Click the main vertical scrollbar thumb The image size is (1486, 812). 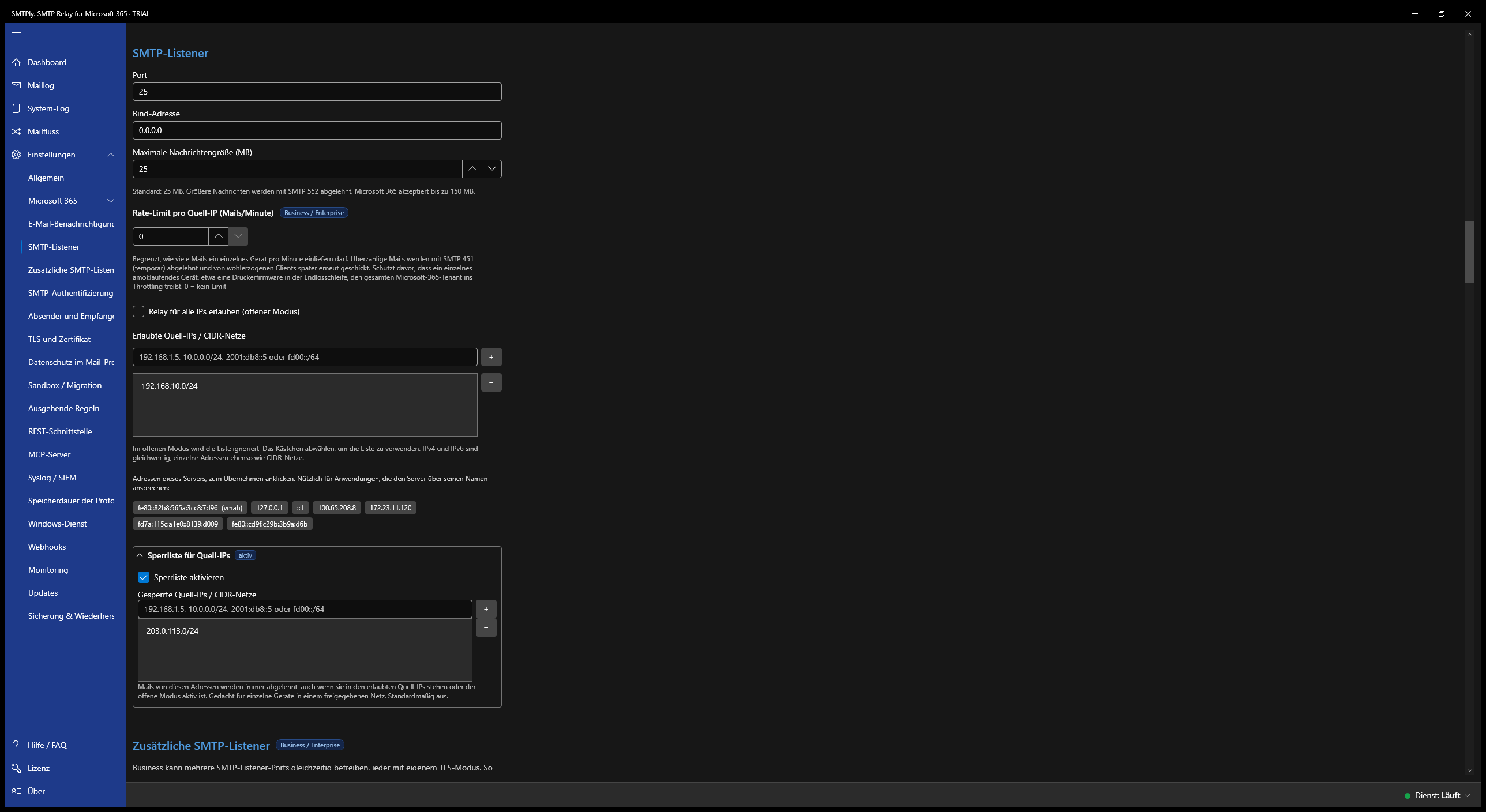tap(1469, 251)
